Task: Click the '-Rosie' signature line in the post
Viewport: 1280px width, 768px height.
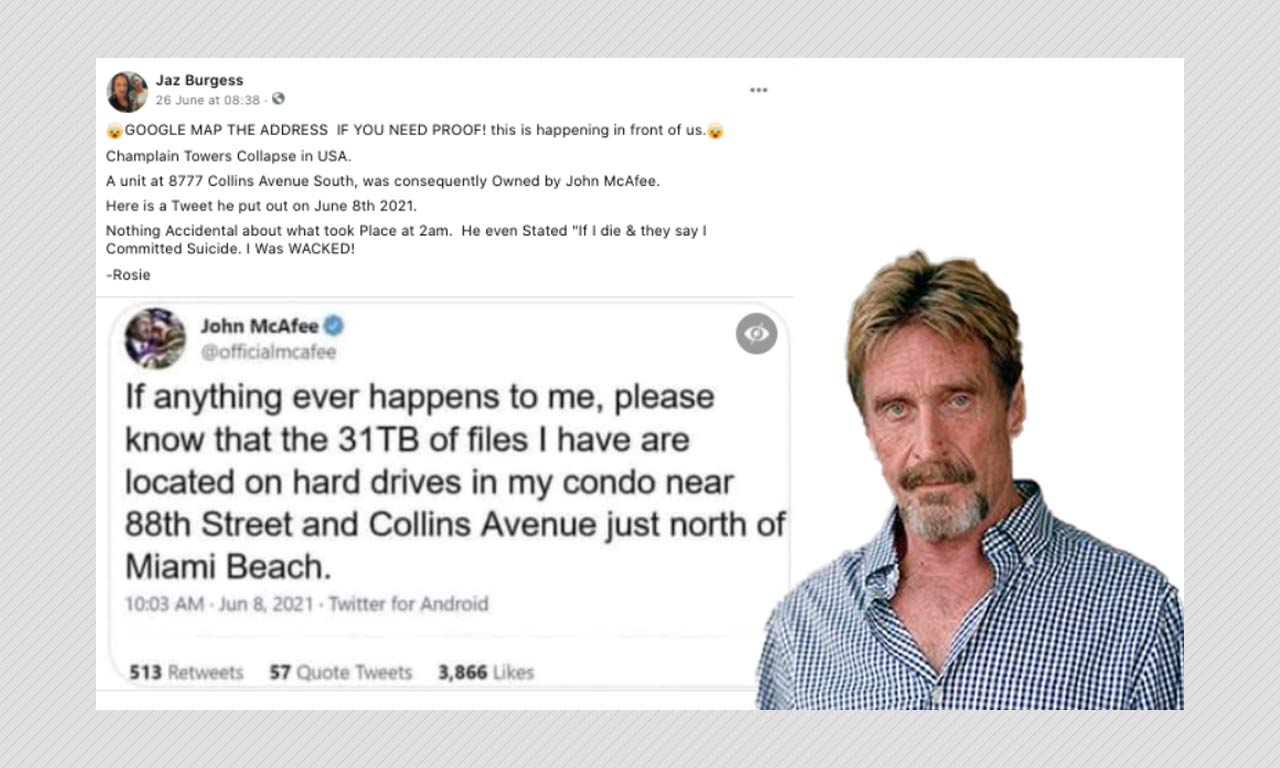Action: (x=128, y=274)
